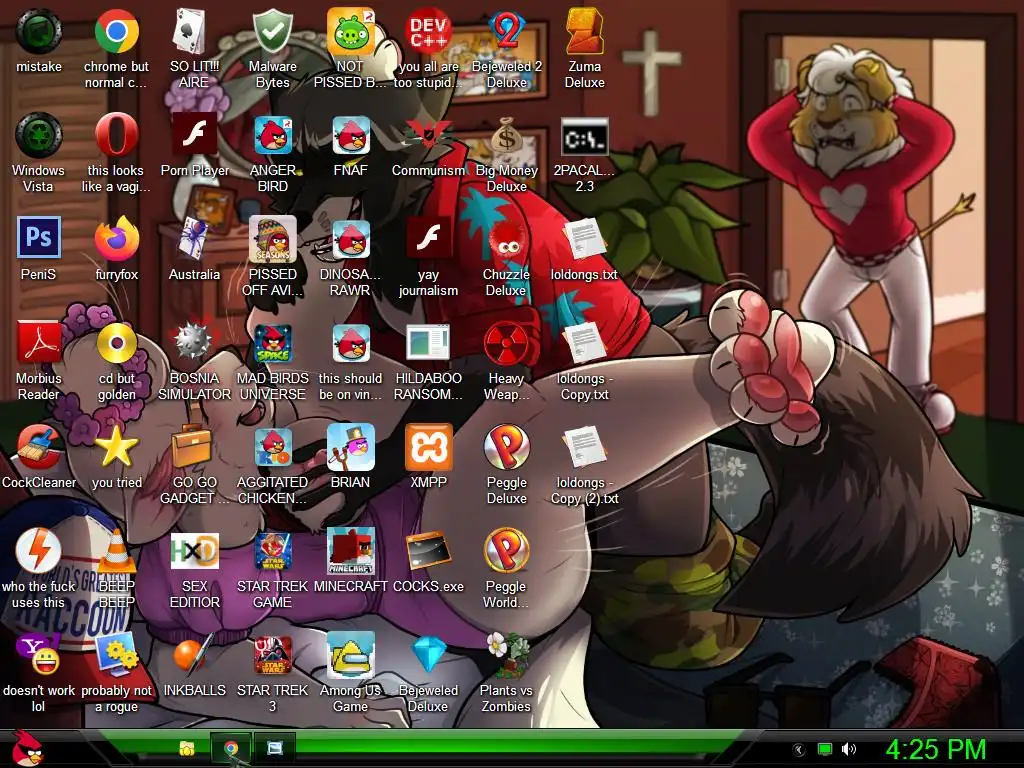Viewport: 1024px width, 768px height.
Task: Select the Malware Bytes shortcut
Action: point(272,31)
